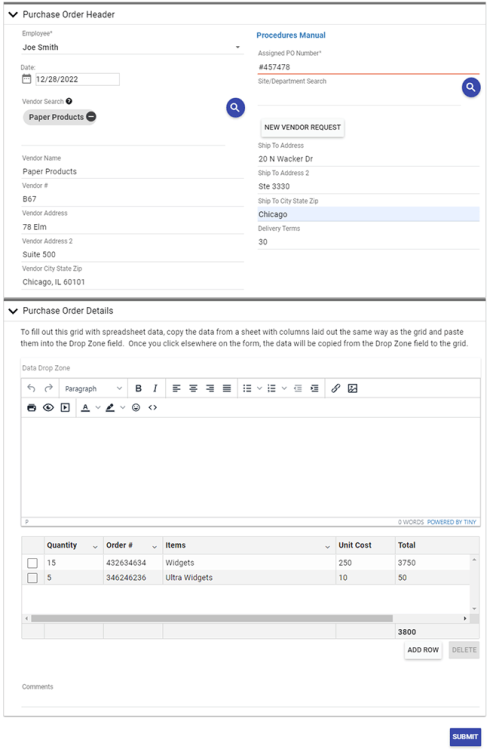The height and width of the screenshot is (755, 490).
Task: Open Items column menu chevron
Action: click(327, 547)
